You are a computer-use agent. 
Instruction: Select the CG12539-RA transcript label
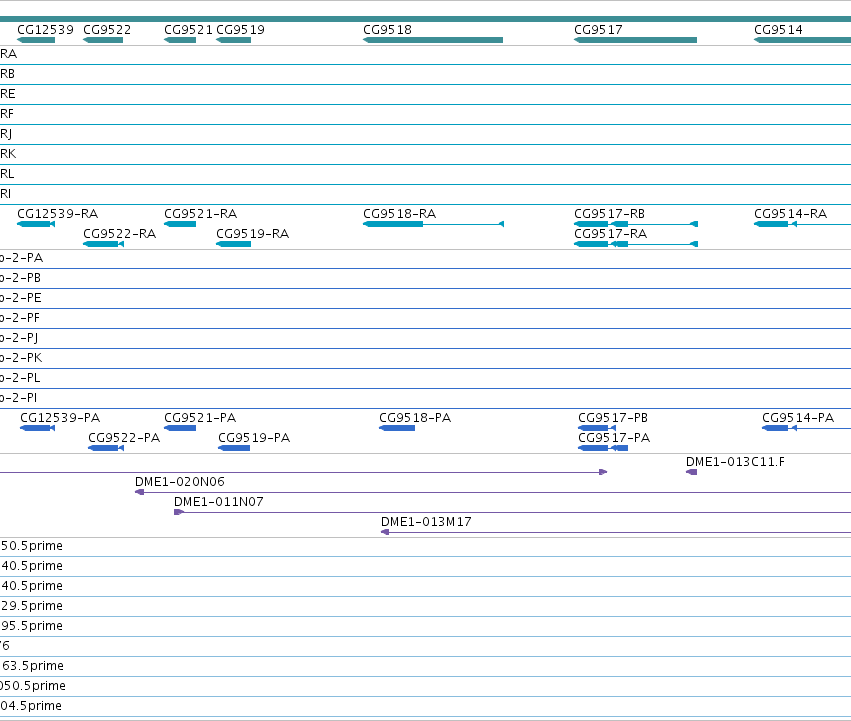pos(58,214)
